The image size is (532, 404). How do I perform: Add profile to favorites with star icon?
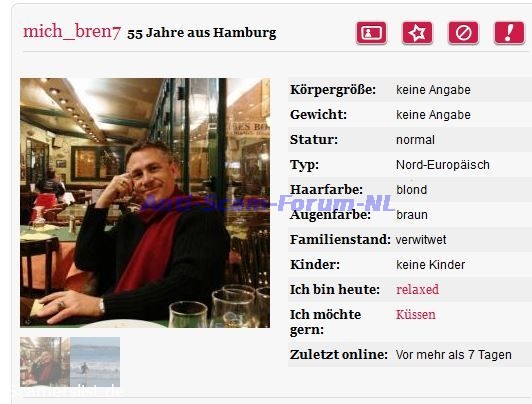pyautogui.click(x=417, y=33)
